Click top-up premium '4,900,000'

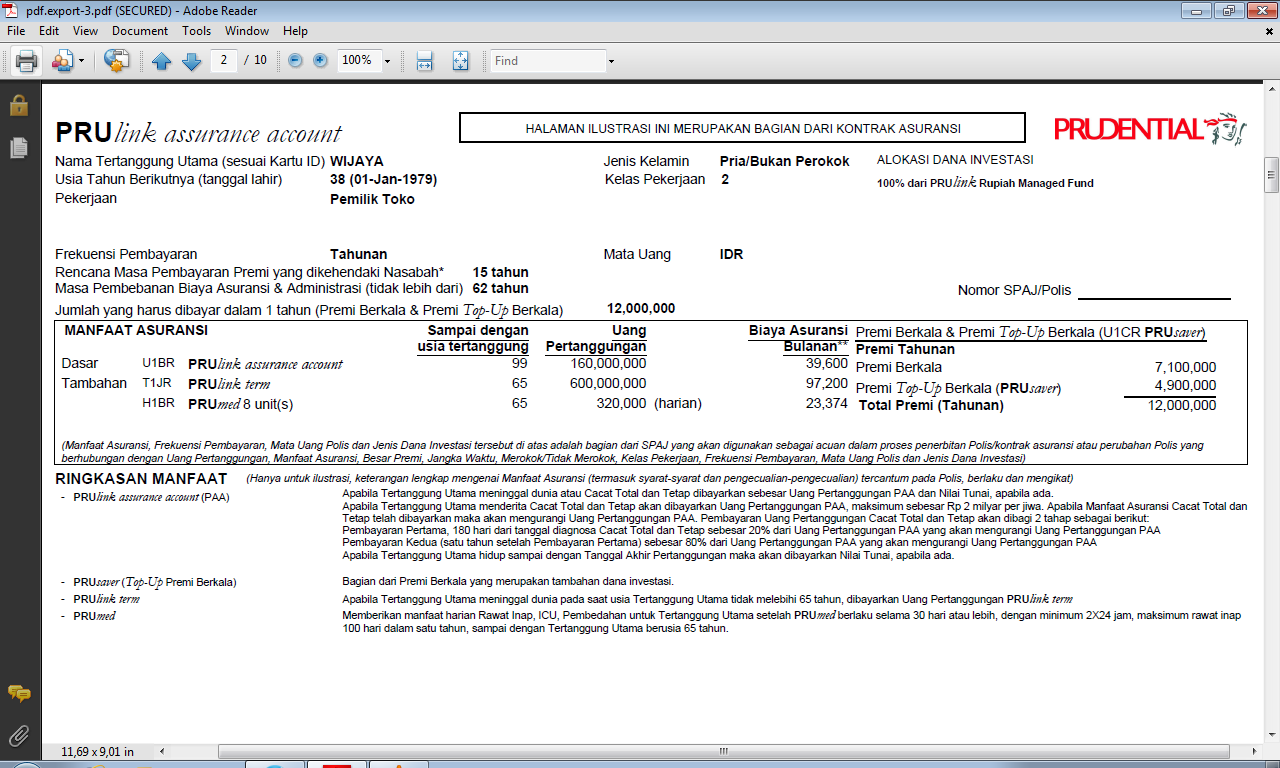coord(1185,386)
